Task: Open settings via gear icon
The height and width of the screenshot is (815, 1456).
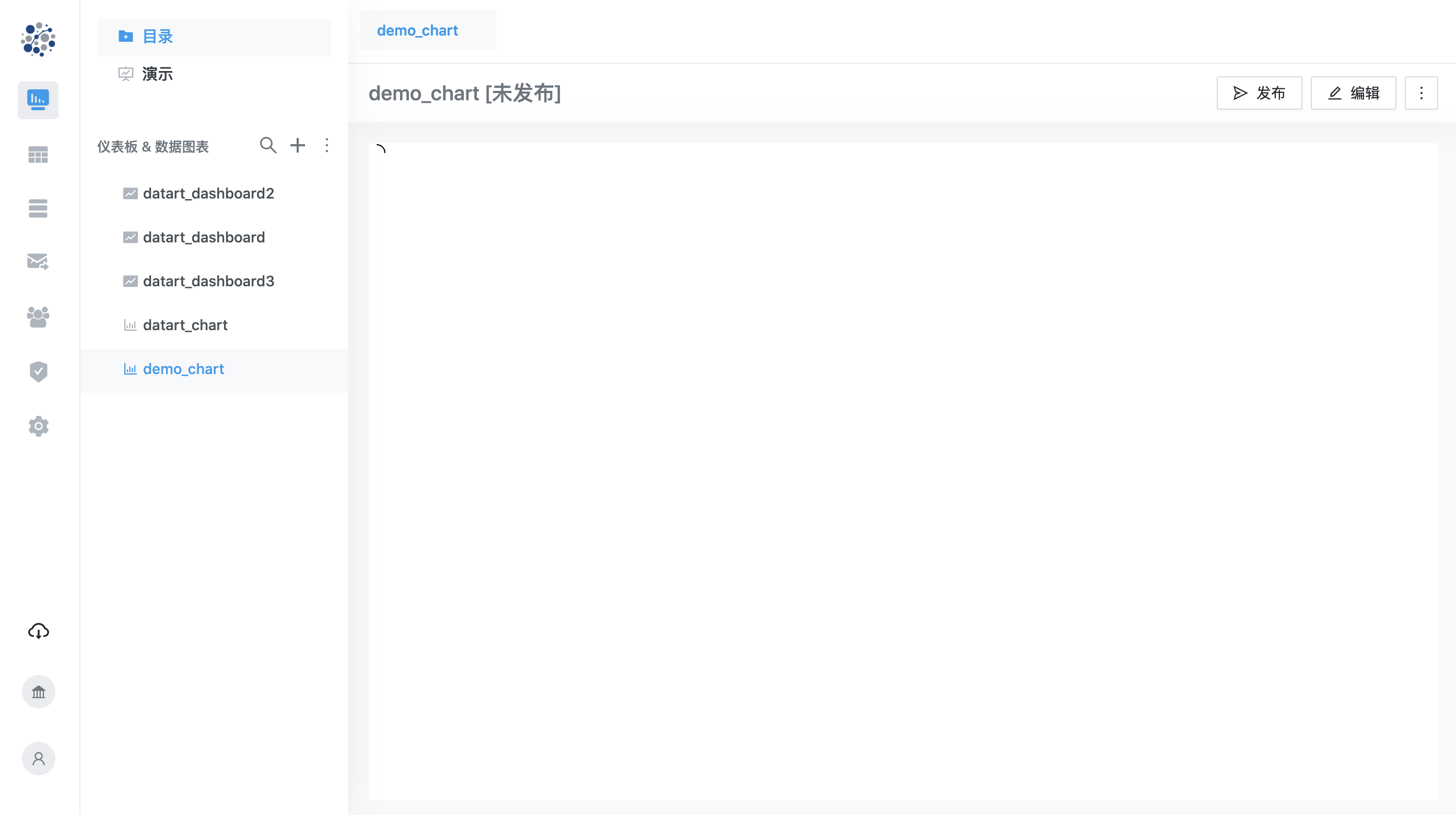Action: 38,426
